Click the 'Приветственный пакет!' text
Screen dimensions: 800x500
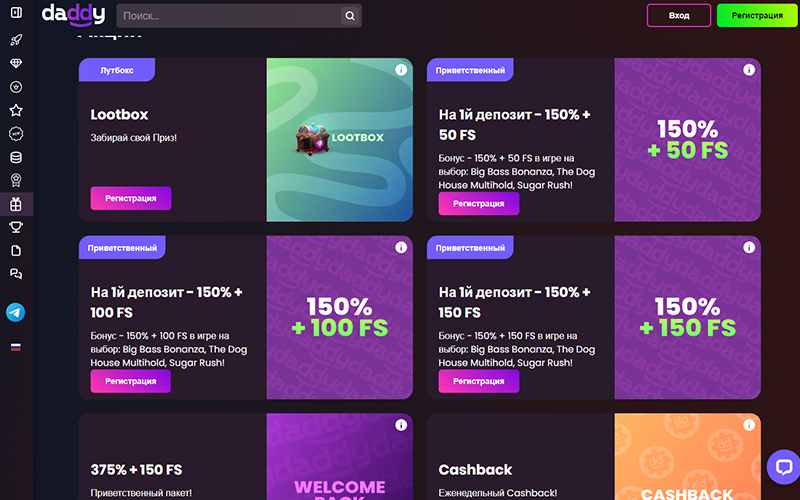141,493
